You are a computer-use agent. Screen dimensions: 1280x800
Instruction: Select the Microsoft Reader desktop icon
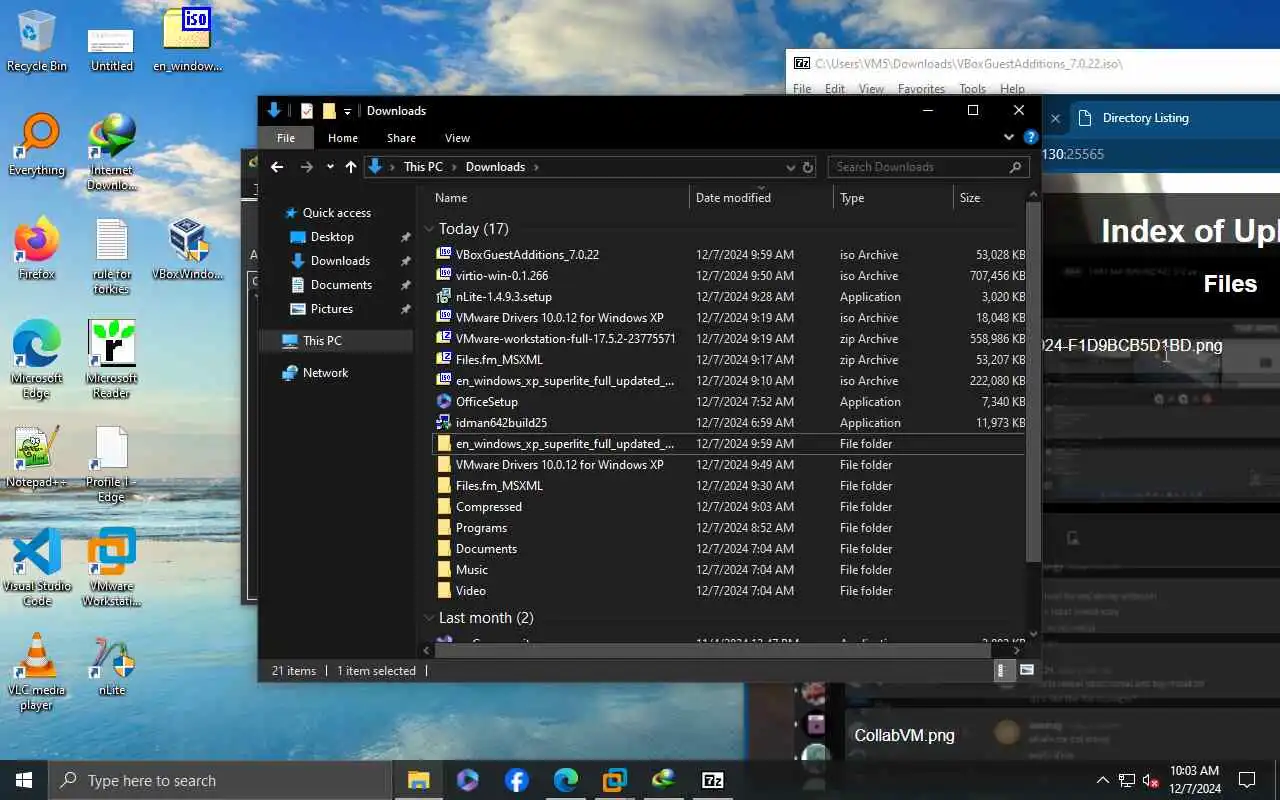[112, 360]
